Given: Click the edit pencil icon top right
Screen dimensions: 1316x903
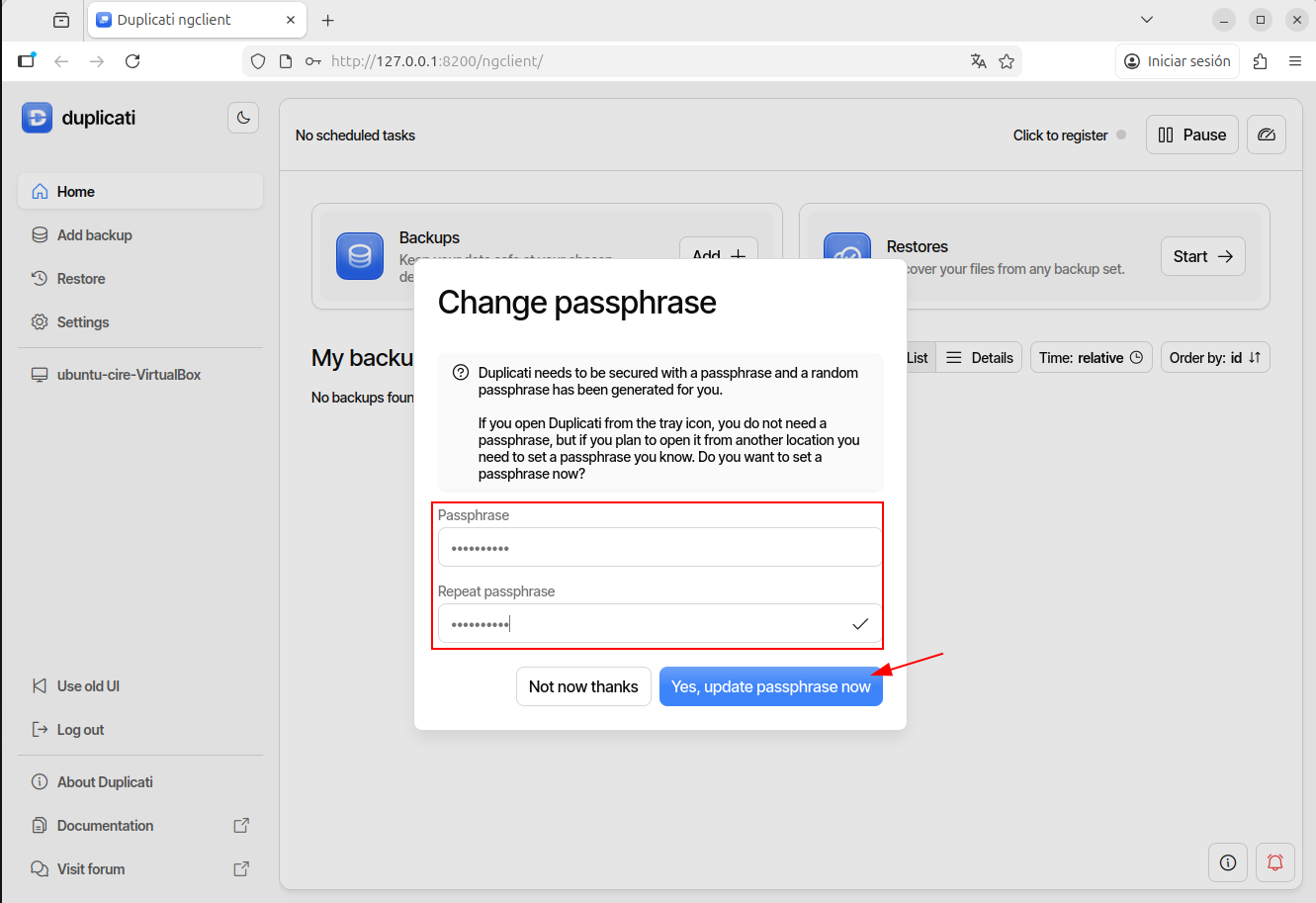Looking at the screenshot, I should (1267, 135).
